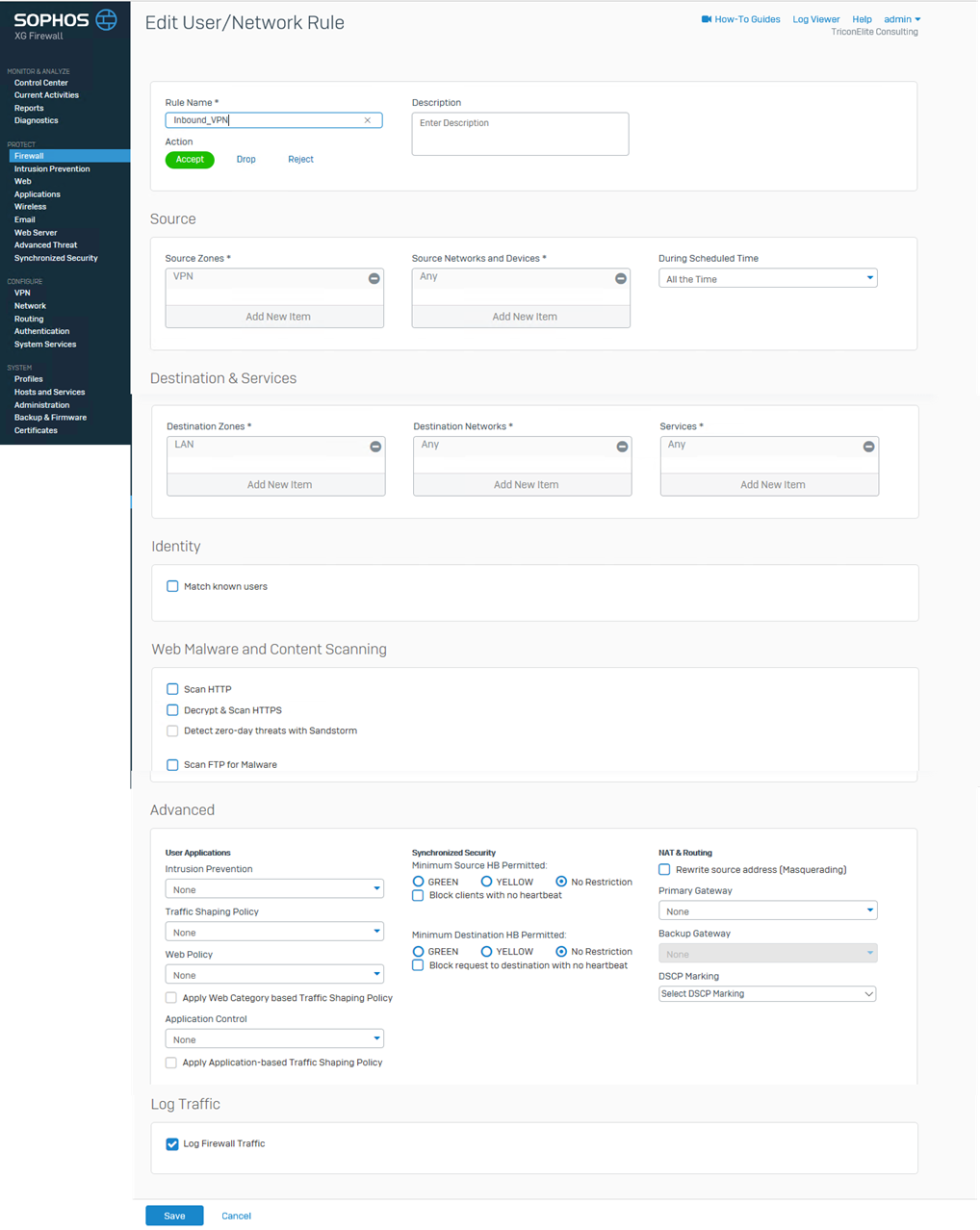Click the Cancel link

[x=236, y=1217]
